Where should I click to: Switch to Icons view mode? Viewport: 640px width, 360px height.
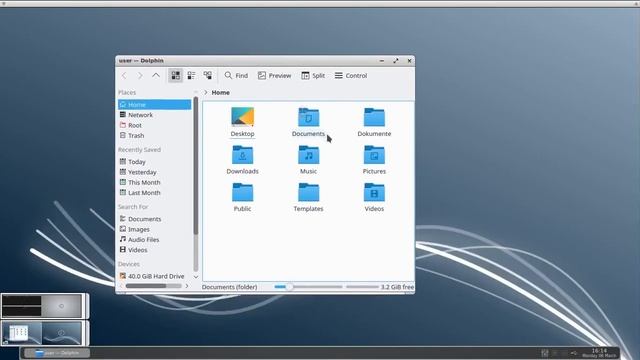[x=176, y=76]
